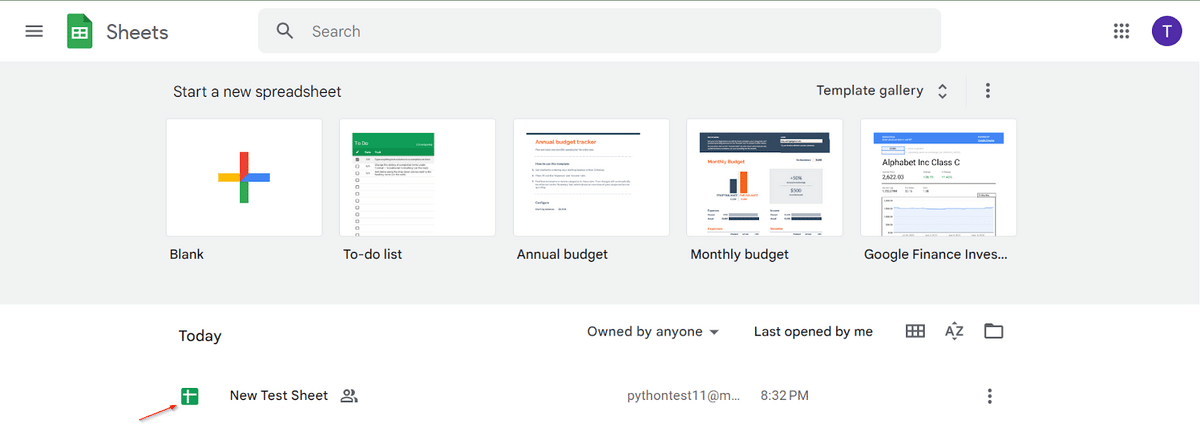The width and height of the screenshot is (1200, 436).
Task: Open the A-Z sort options
Action: coord(954,331)
